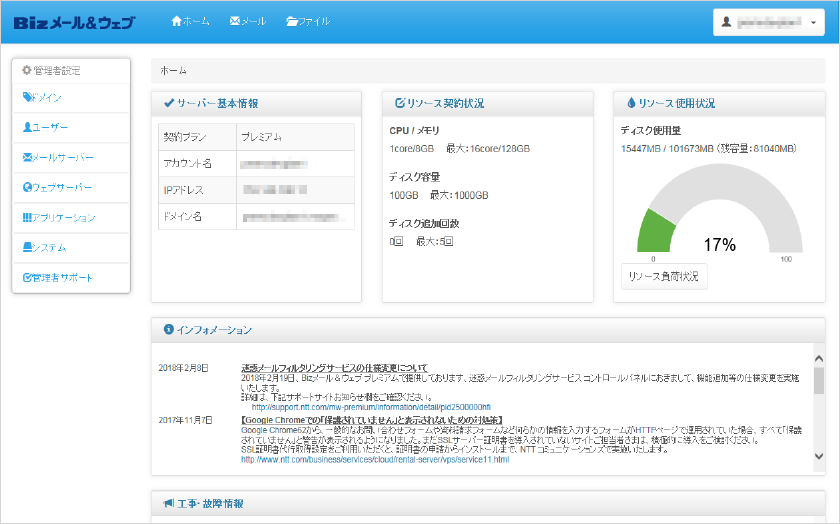Click the リソース負荷状況 button
Screen dimensions: 840x524
[x=664, y=276]
